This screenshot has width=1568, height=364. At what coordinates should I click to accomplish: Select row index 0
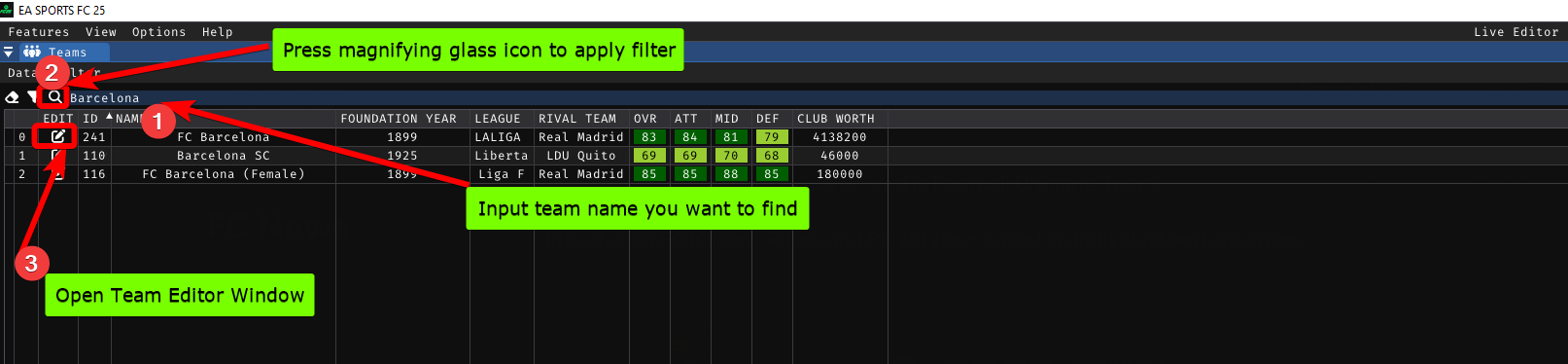[22, 137]
